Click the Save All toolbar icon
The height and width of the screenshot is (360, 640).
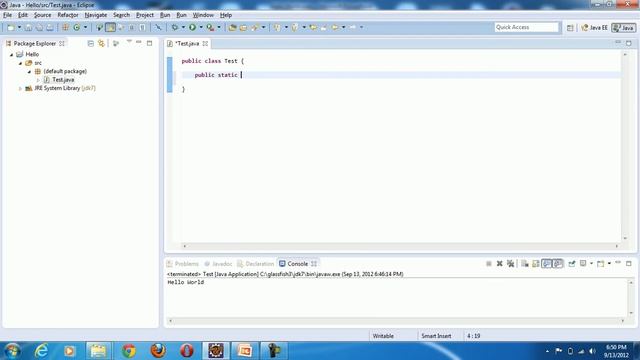coord(39,27)
